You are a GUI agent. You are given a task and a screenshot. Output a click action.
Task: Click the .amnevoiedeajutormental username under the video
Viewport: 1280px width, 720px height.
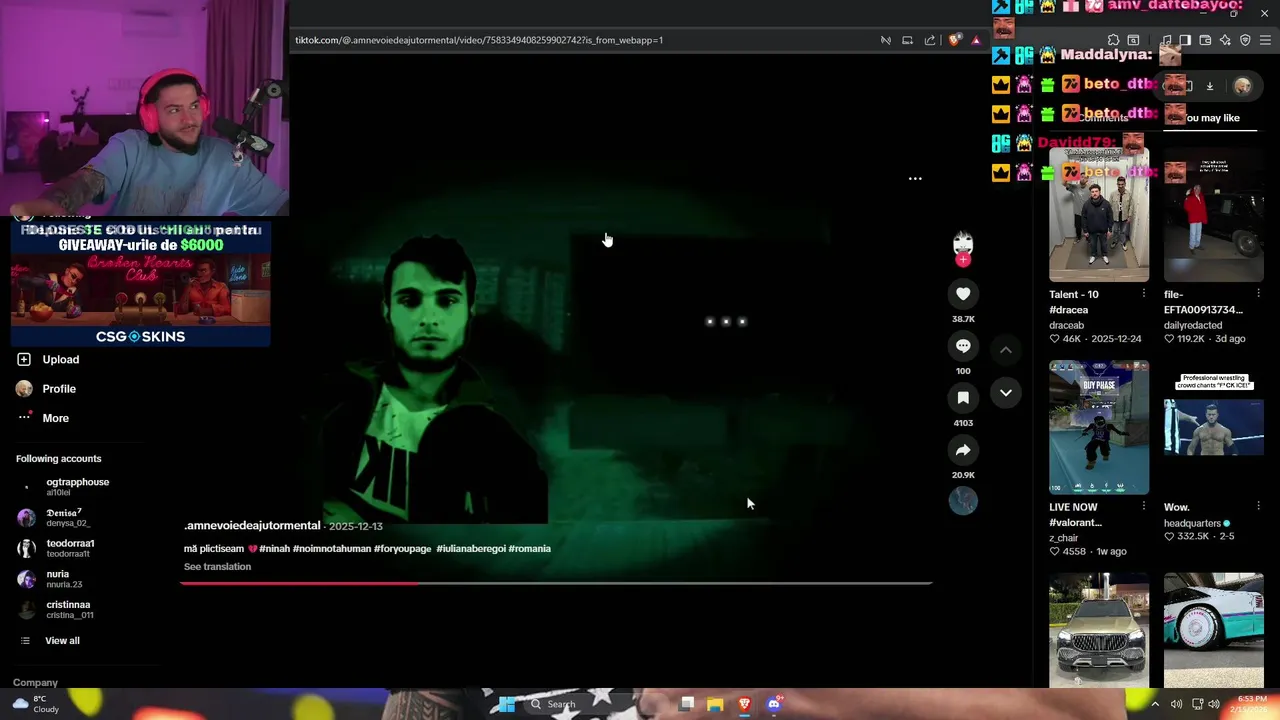252,526
